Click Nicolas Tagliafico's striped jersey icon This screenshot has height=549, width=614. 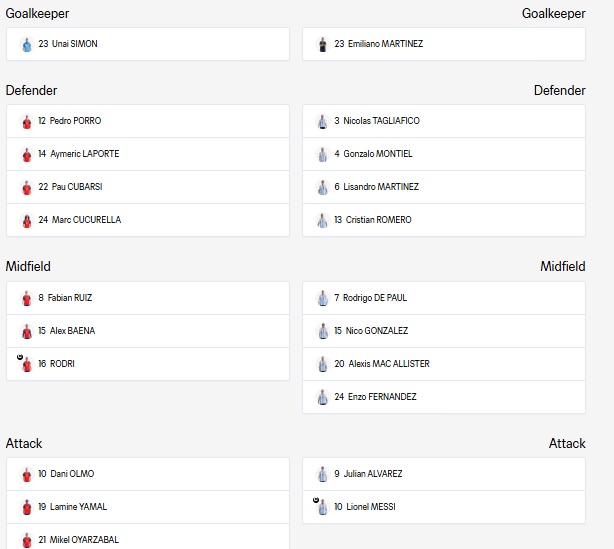coord(323,121)
